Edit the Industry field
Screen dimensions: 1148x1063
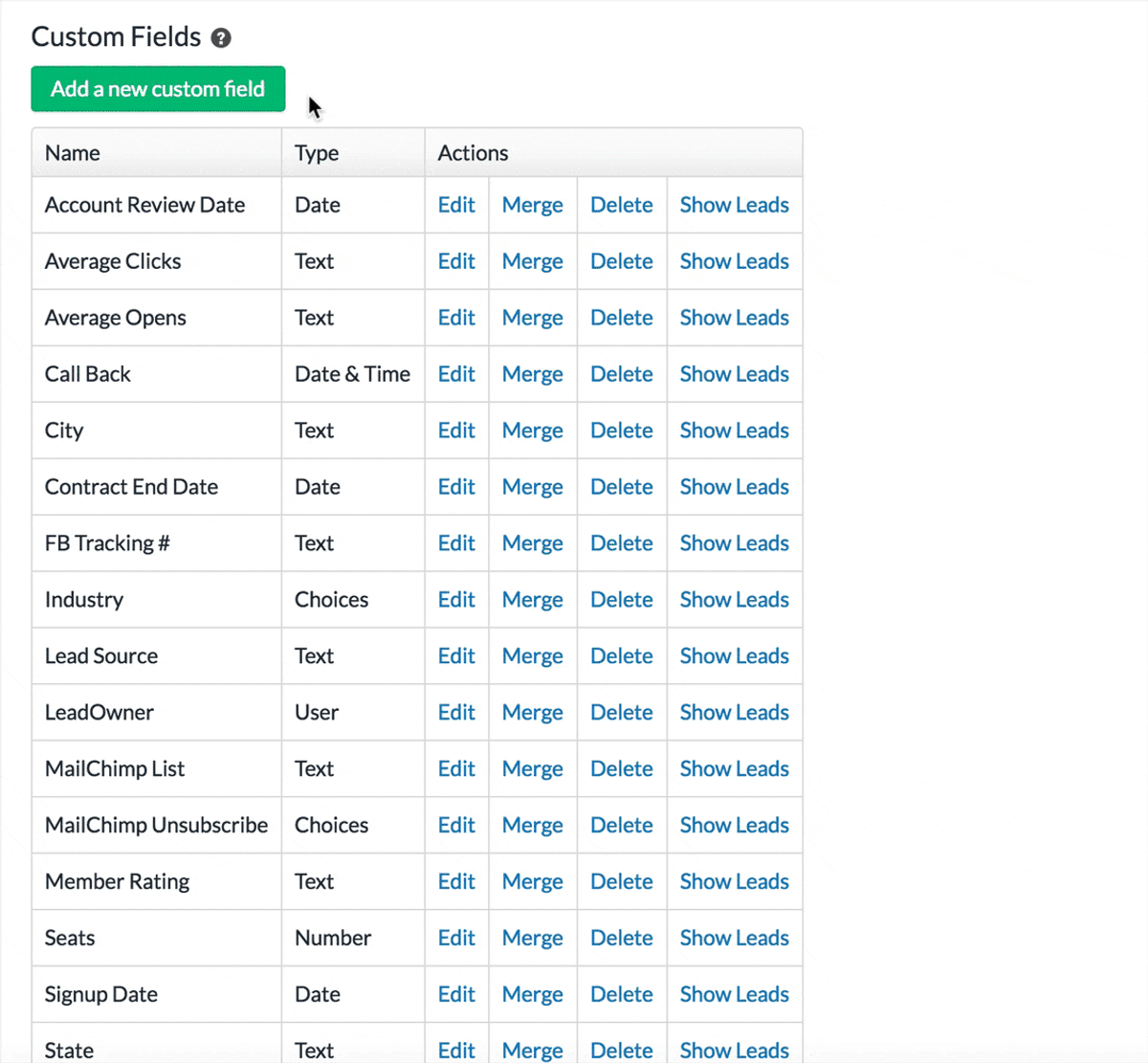pyautogui.click(x=456, y=600)
